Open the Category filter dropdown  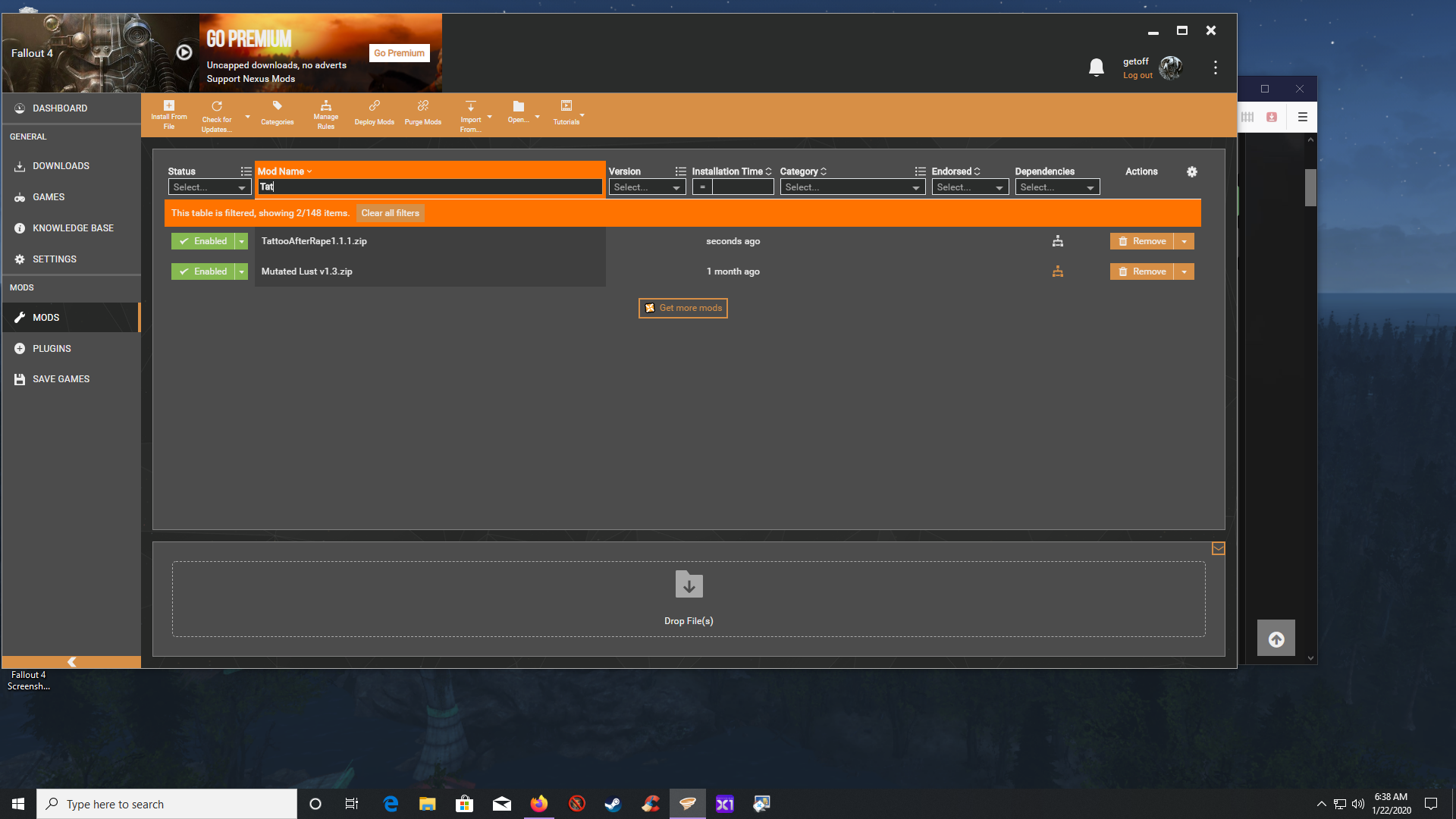pyautogui.click(x=852, y=187)
